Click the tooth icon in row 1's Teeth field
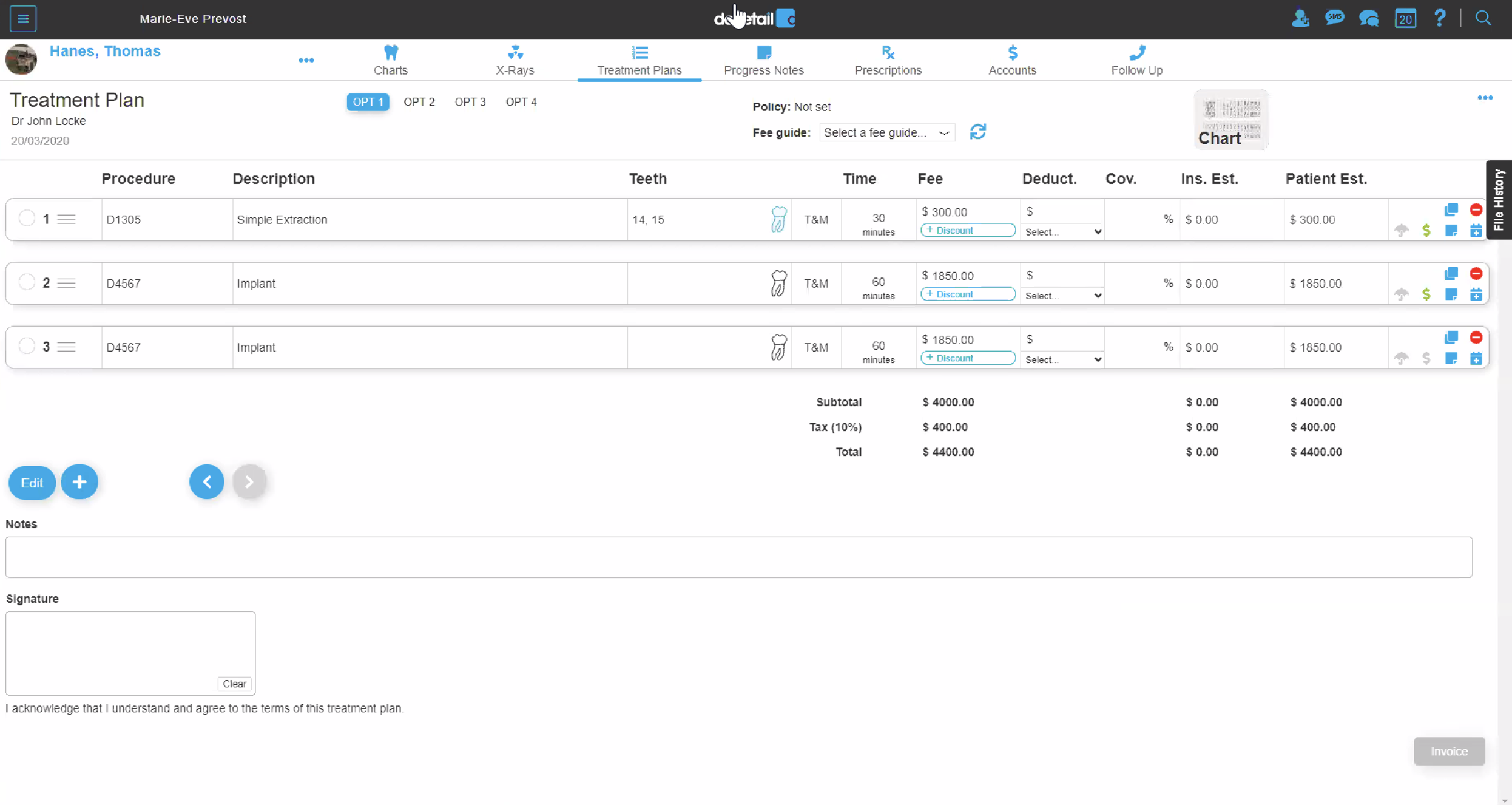Image resolution: width=1512 pixels, height=805 pixels. click(x=778, y=220)
